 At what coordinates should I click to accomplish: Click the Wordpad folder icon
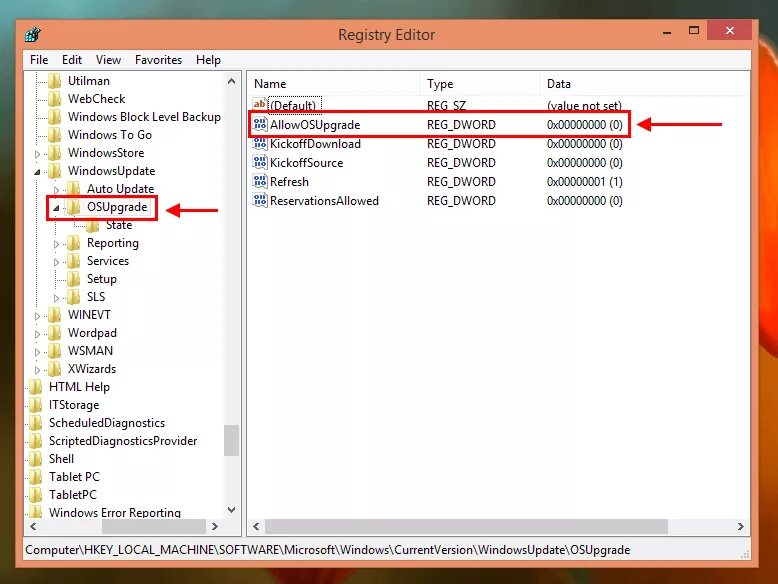tap(55, 333)
